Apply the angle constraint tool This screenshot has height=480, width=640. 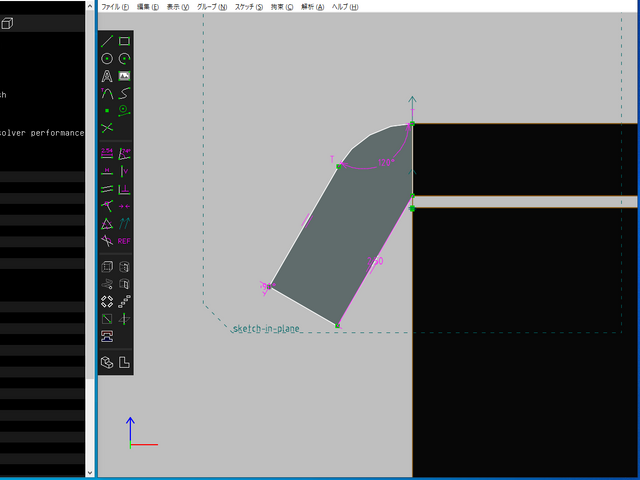pyautogui.click(x=124, y=153)
